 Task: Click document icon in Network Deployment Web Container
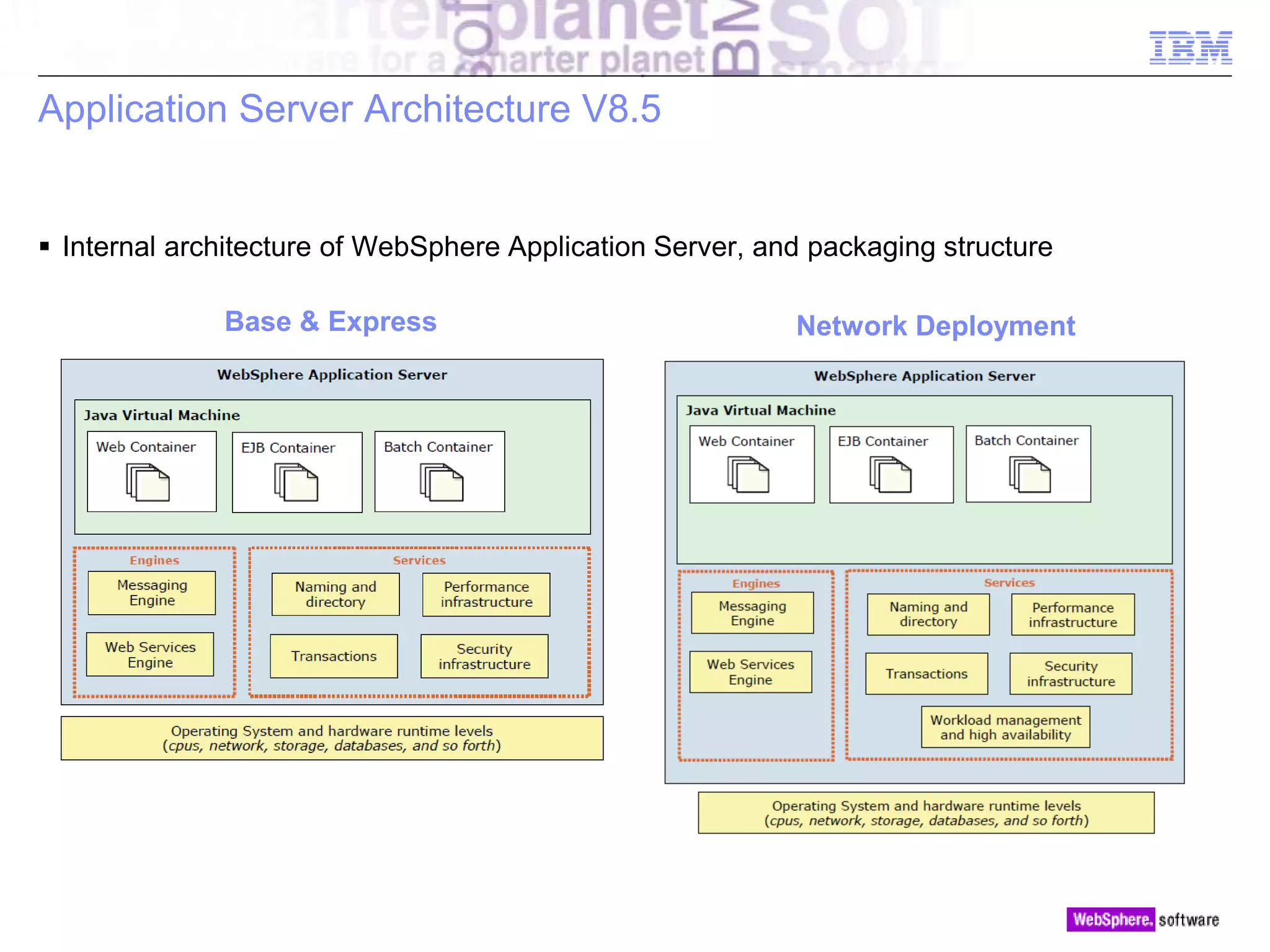click(x=748, y=475)
